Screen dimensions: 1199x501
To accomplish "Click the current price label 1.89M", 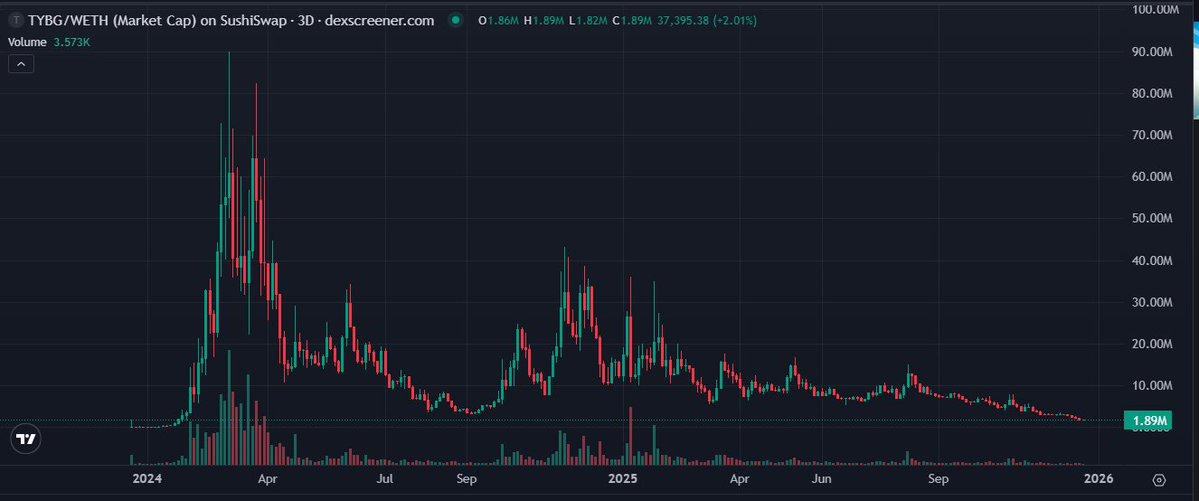I will tap(1149, 421).
